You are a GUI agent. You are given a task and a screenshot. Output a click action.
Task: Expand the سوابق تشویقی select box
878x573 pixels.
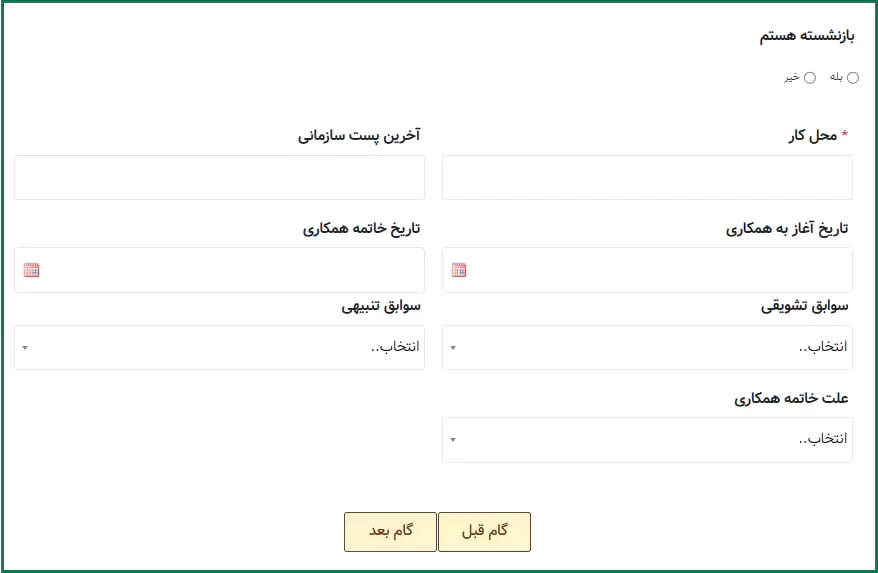[647, 347]
